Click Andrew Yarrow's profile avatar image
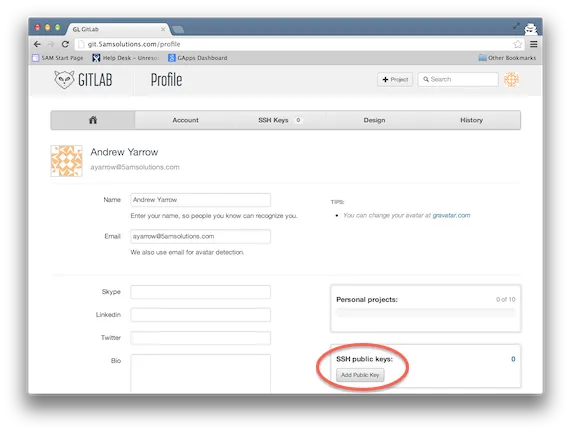The height and width of the screenshot is (433, 571). [66, 161]
